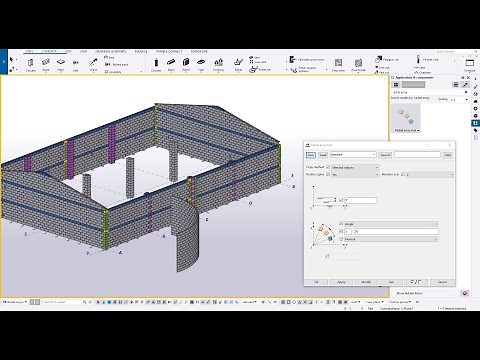Click the Save as name input field

coord(417,155)
